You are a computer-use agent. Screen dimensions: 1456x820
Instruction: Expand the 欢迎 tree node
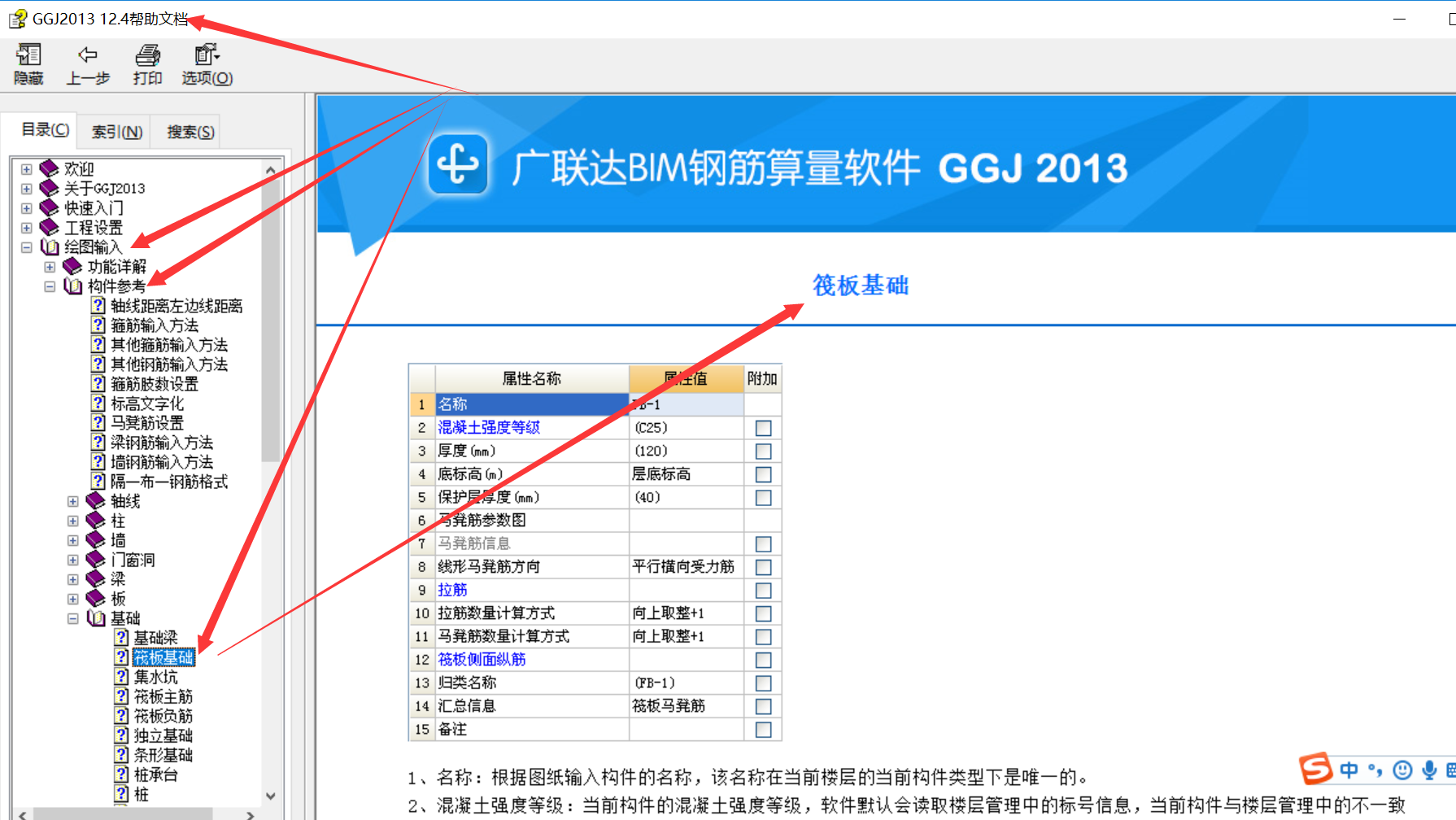(27, 169)
